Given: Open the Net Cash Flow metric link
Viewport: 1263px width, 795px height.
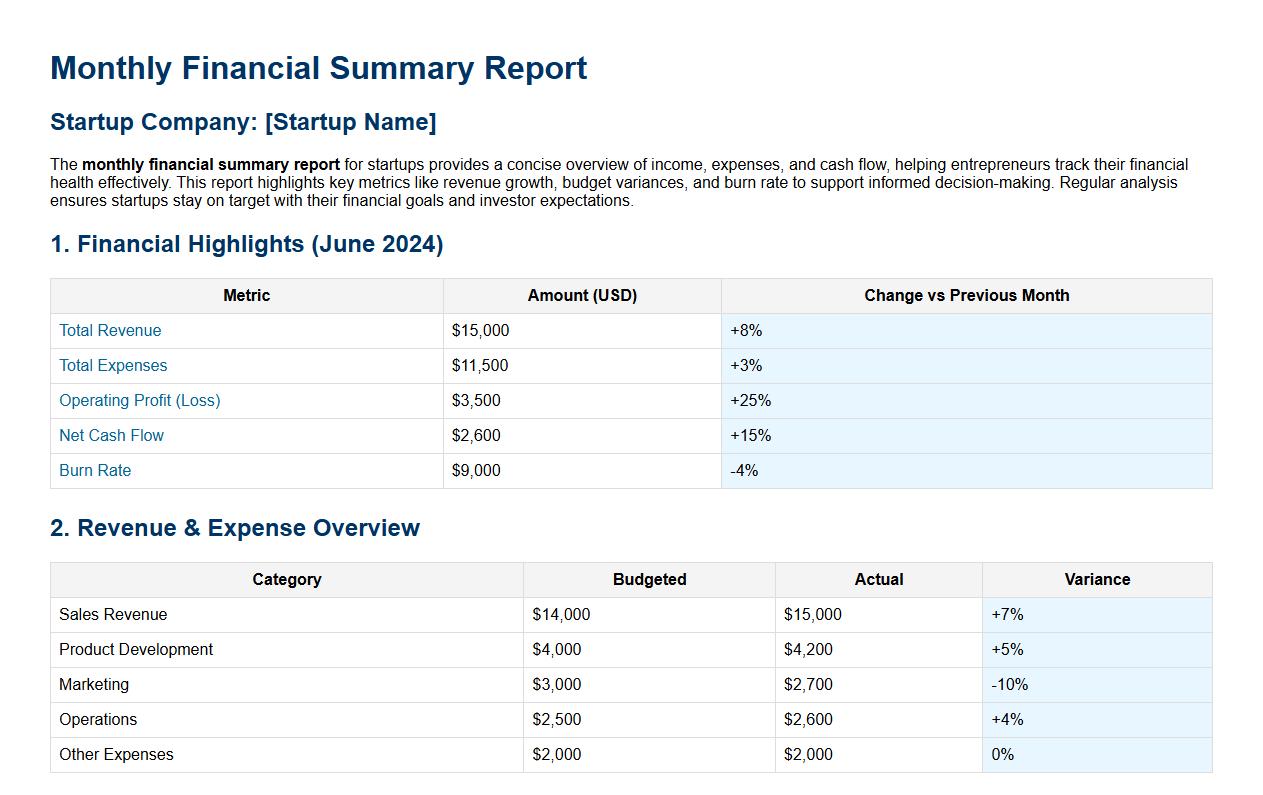Looking at the screenshot, I should (111, 435).
